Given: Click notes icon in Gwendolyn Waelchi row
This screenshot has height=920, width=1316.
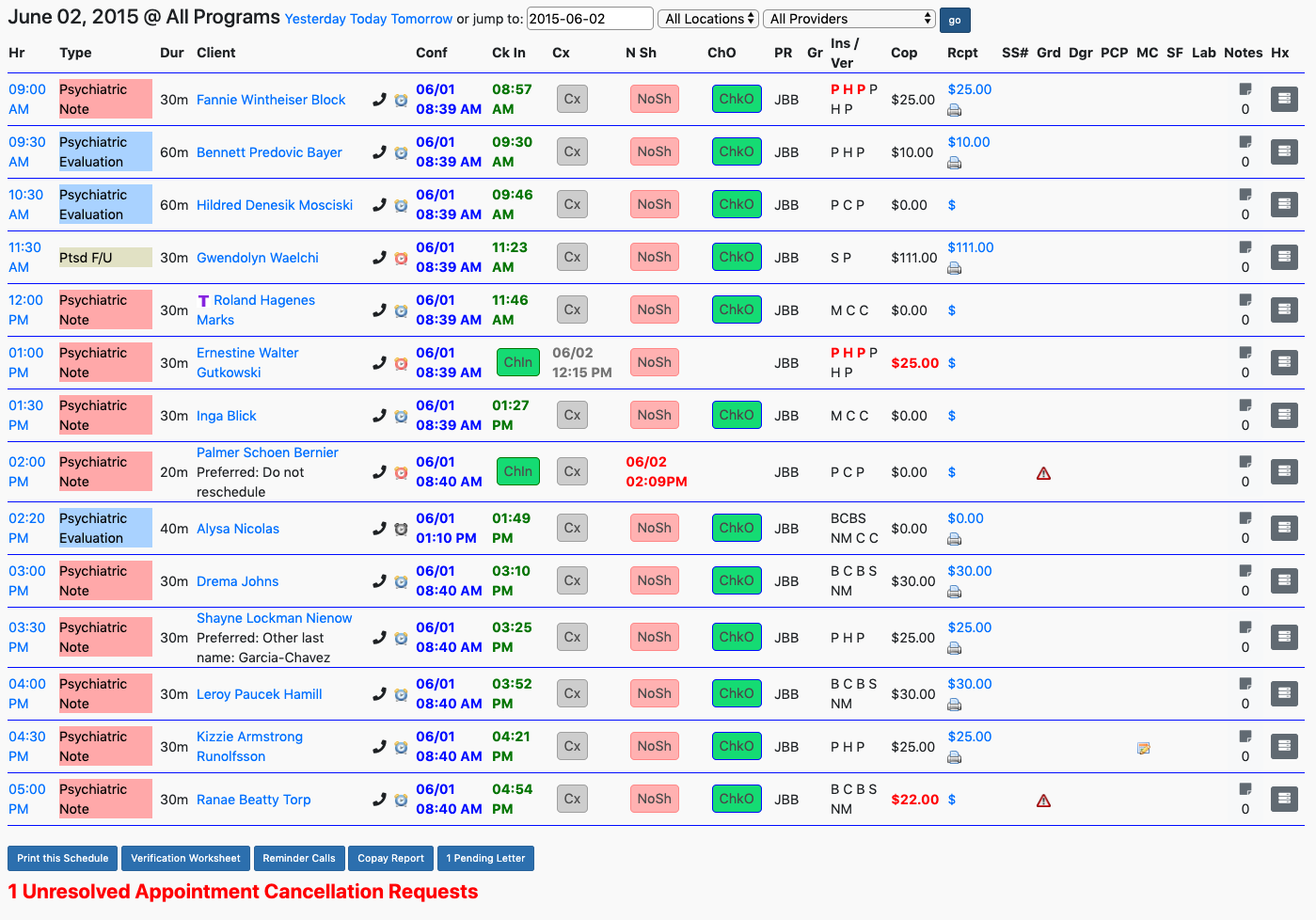Looking at the screenshot, I should pos(1245,247).
